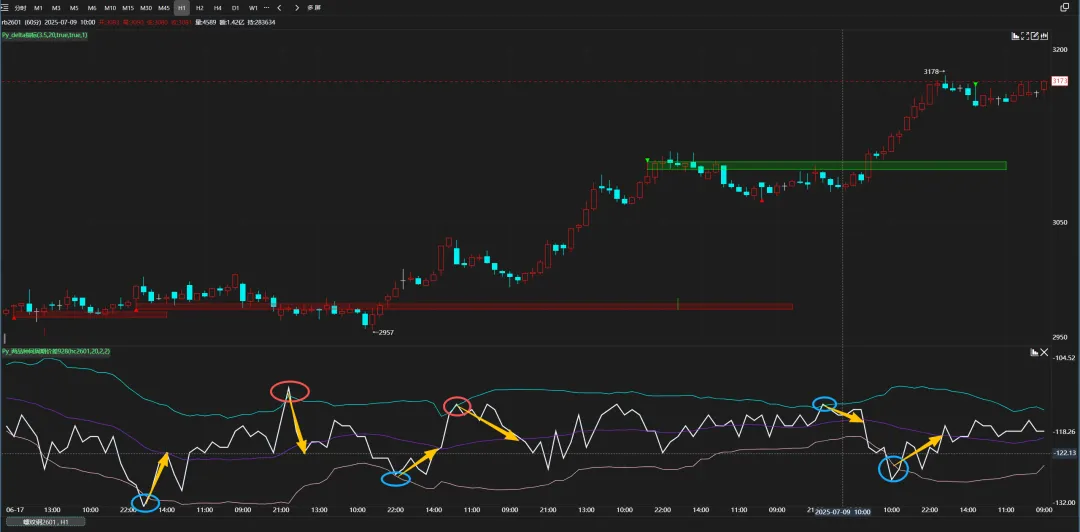1080x532 pixels.
Task: Expand more timeframes via the ellipsis
Action: (265, 7)
